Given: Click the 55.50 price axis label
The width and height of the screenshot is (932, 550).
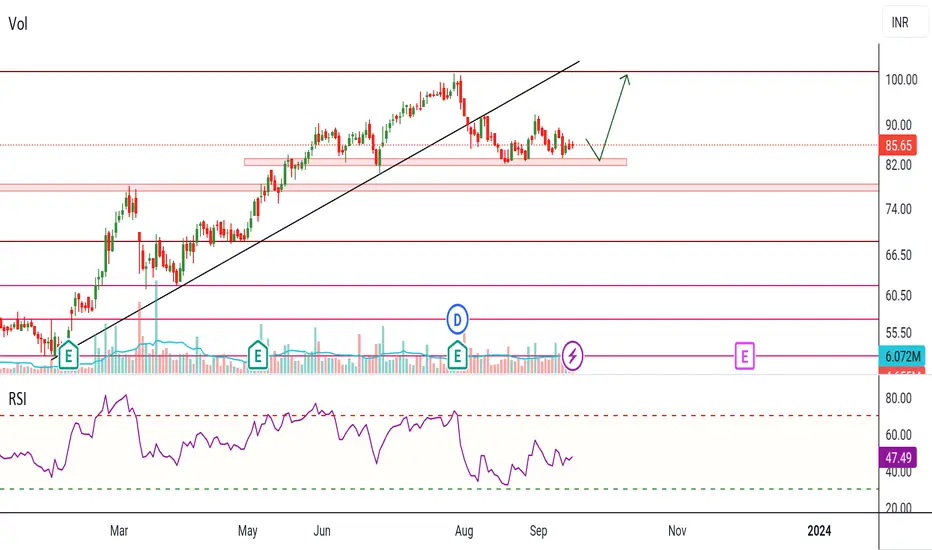Looking at the screenshot, I should point(898,332).
